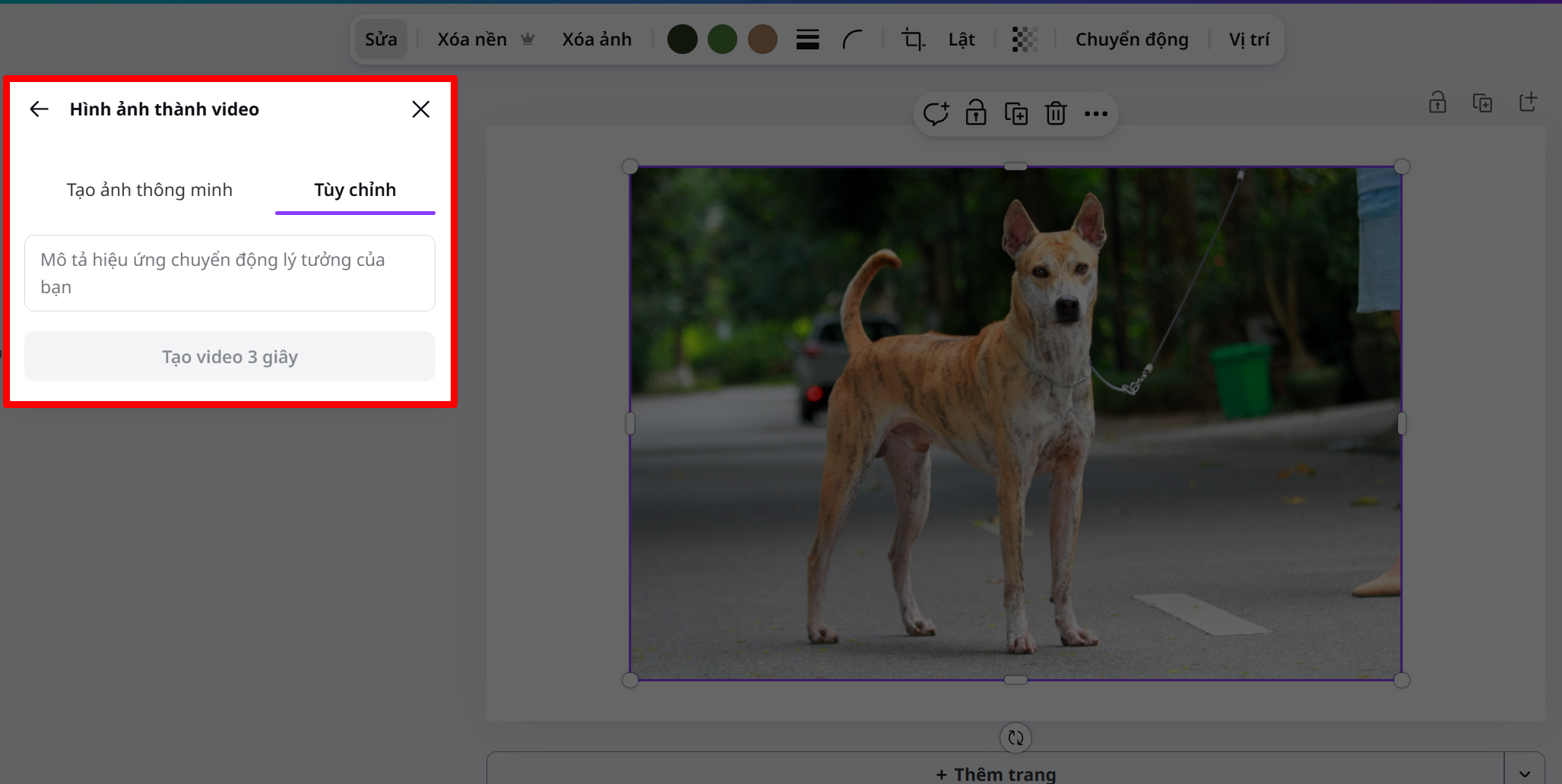Lock the selected dog image
This screenshot has width=1562, height=784.
[976, 113]
